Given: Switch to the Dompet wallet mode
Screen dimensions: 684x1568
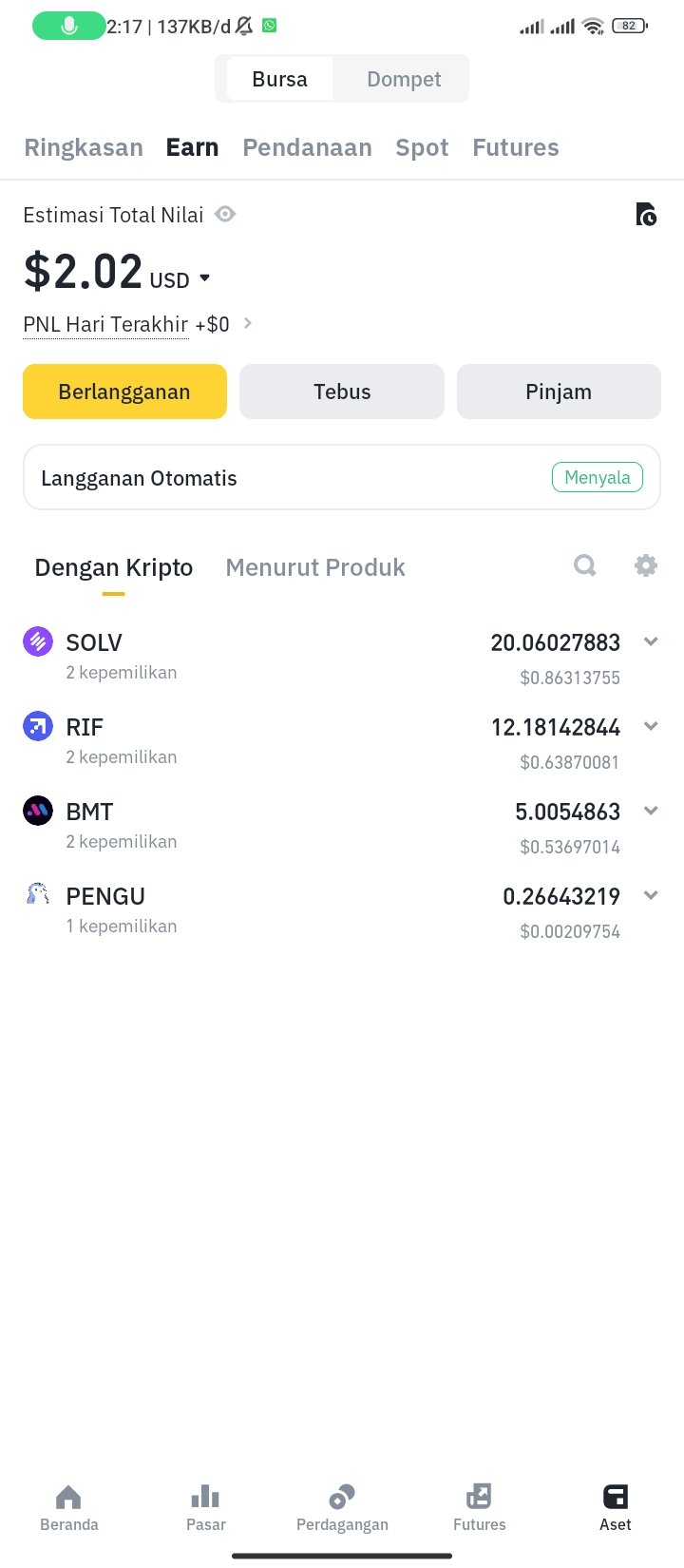Looking at the screenshot, I should (x=404, y=79).
